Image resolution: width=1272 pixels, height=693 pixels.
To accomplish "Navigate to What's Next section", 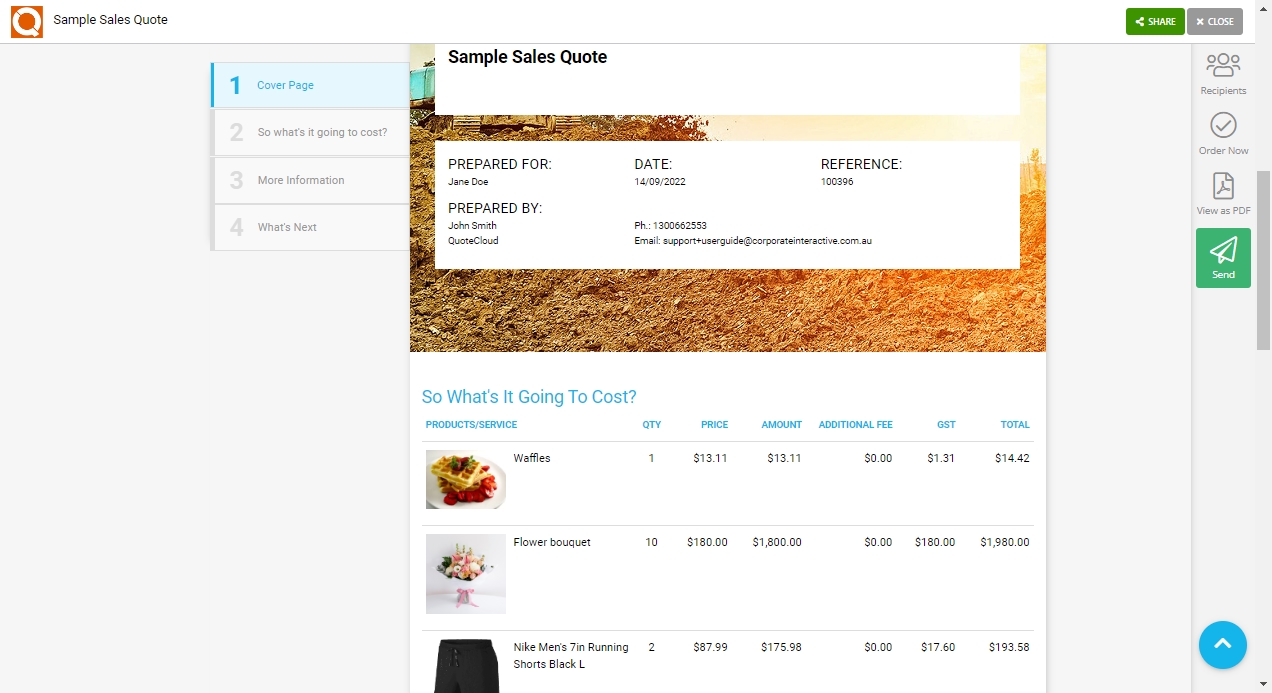I will pyautogui.click(x=312, y=227).
